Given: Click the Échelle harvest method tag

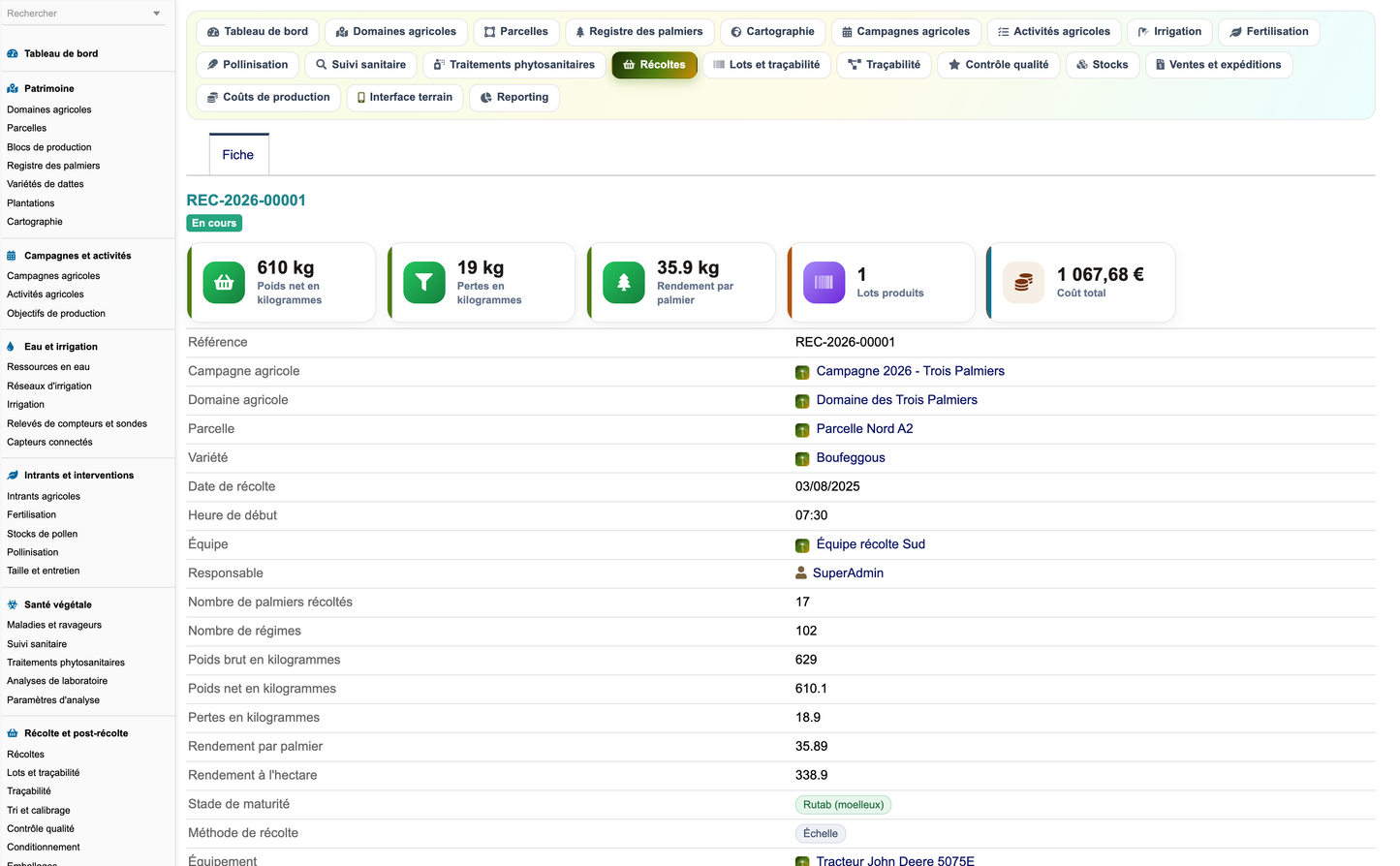Looking at the screenshot, I should (x=821, y=834).
